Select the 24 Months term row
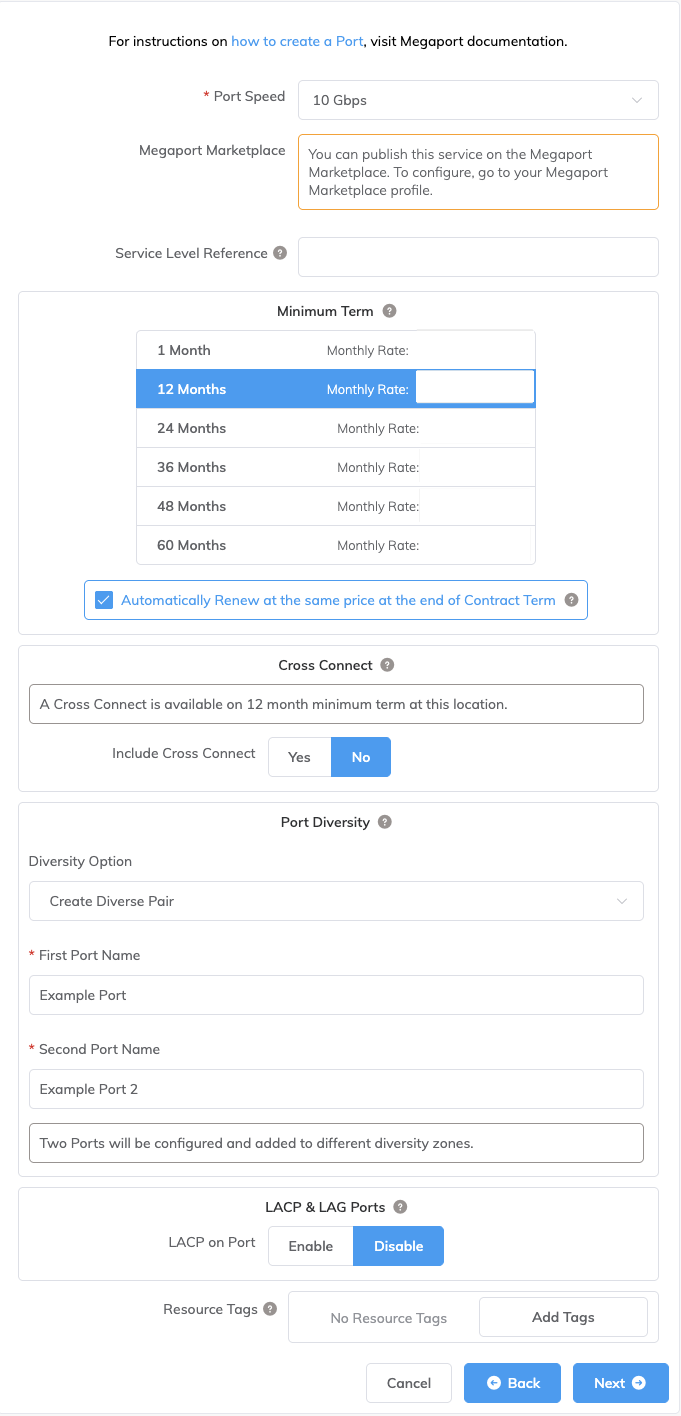681x1416 pixels. [x=335, y=428]
